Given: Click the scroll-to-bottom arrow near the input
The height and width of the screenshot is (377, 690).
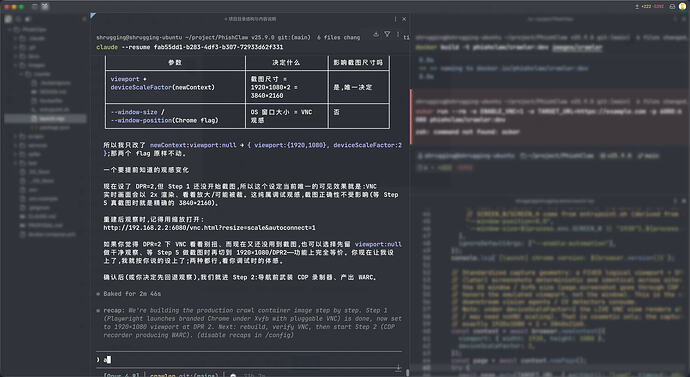Looking at the screenshot, I should click(x=398, y=367).
